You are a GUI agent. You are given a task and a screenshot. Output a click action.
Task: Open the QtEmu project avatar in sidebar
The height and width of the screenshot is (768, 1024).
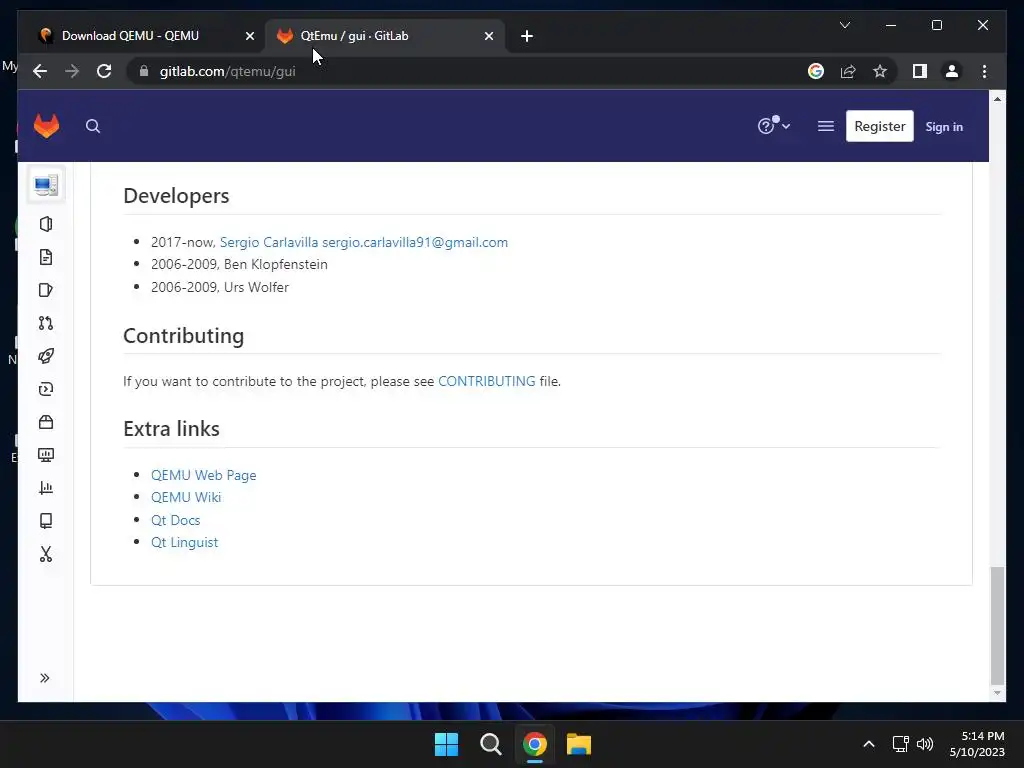[46, 185]
